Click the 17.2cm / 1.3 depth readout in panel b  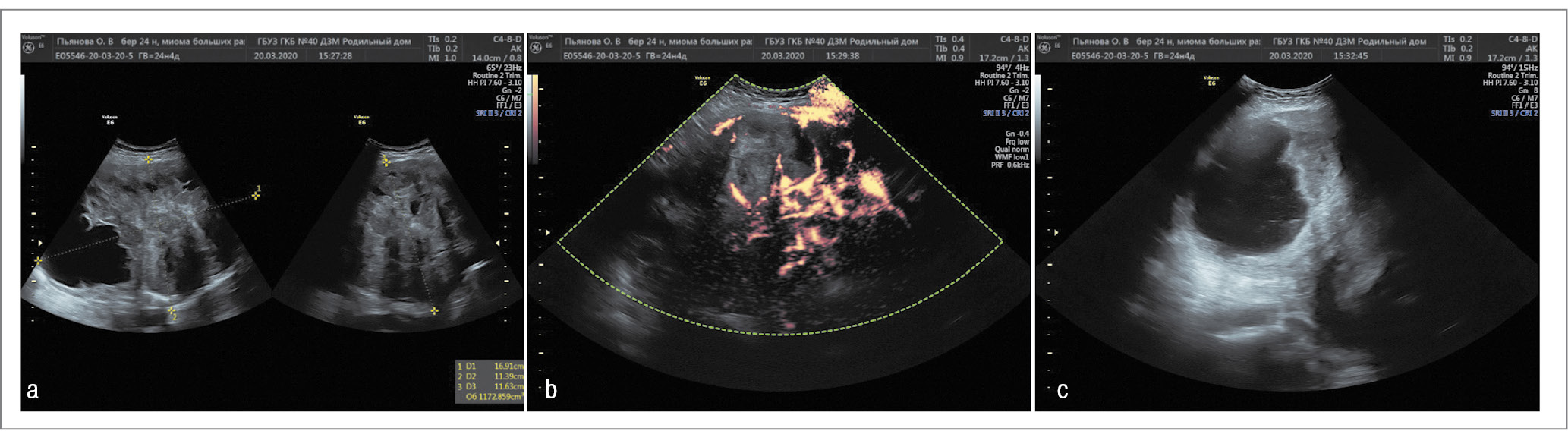[x=1003, y=58]
